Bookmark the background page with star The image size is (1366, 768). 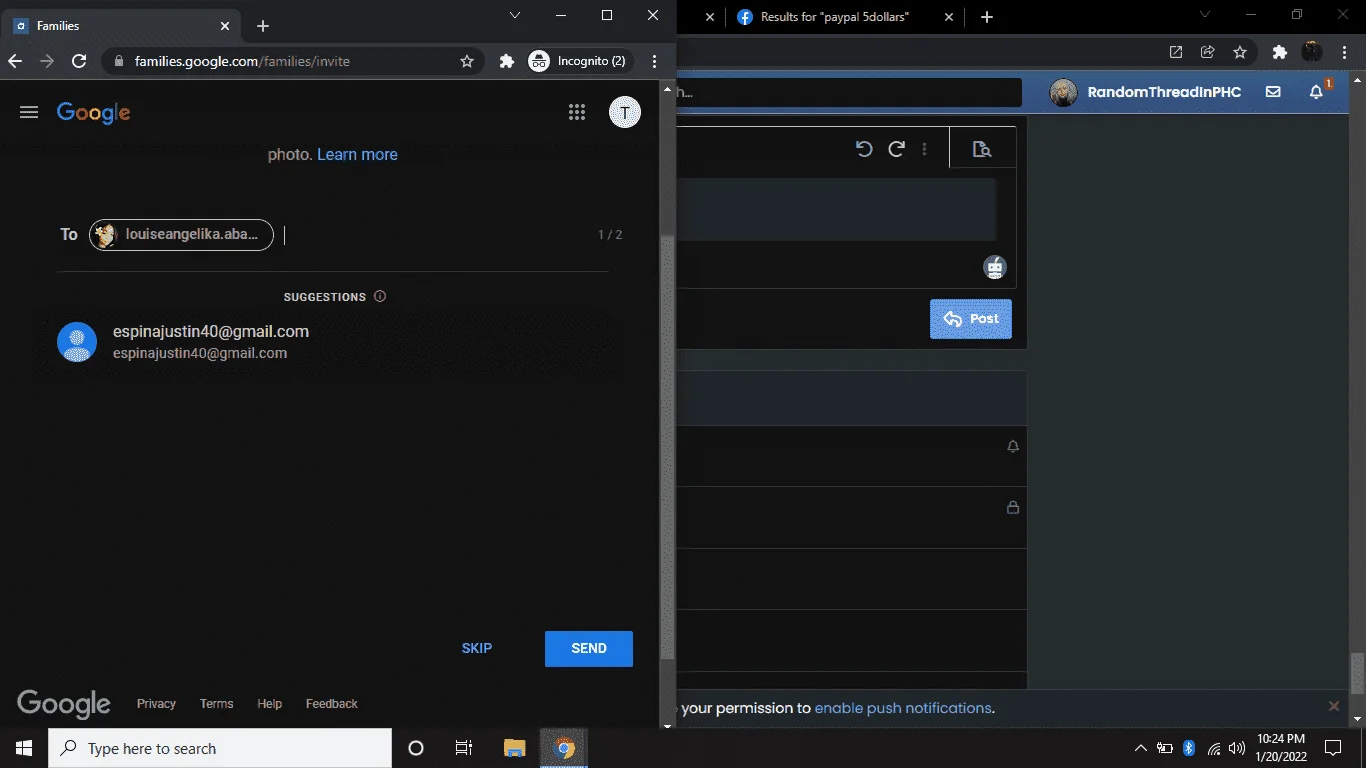pos(1240,52)
